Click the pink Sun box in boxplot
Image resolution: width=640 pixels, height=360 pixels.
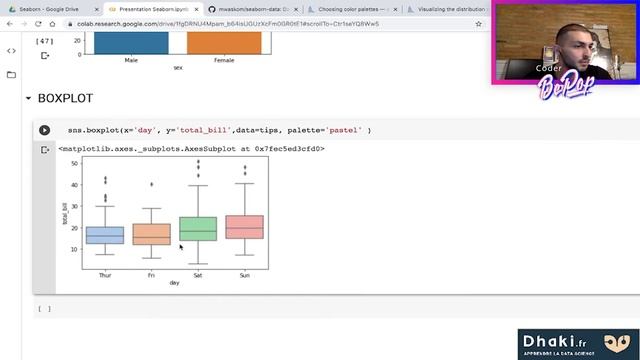point(244,227)
